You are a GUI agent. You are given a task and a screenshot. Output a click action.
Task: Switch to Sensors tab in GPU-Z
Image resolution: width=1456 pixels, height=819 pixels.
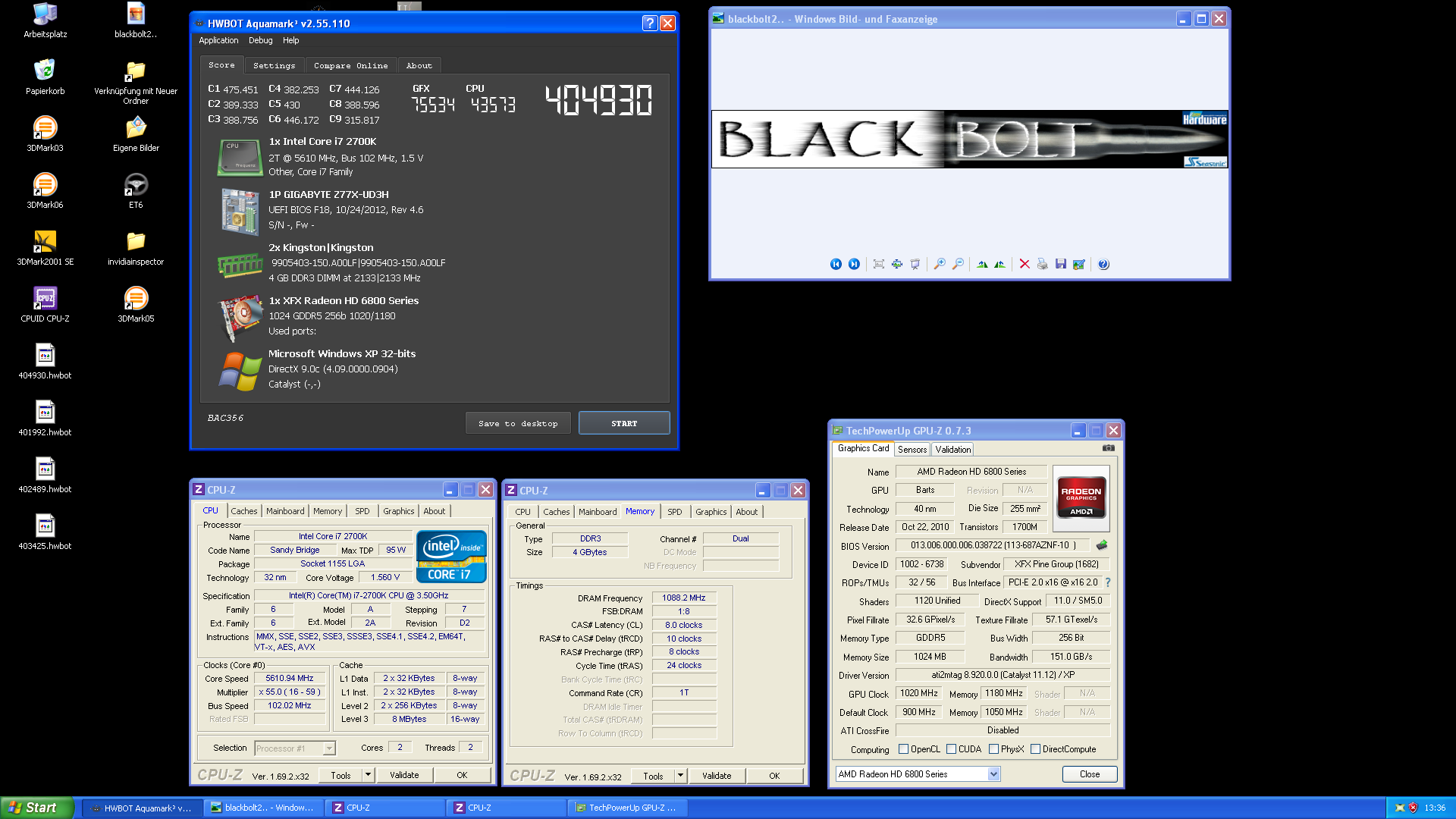(912, 450)
